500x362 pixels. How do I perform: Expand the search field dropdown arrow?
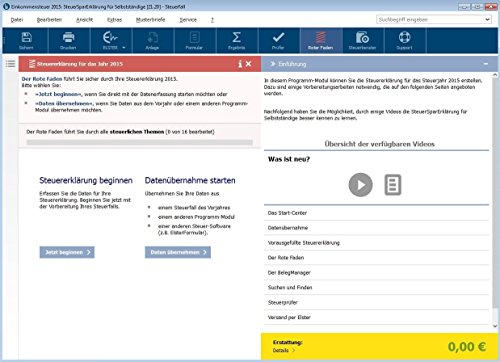[x=487, y=20]
